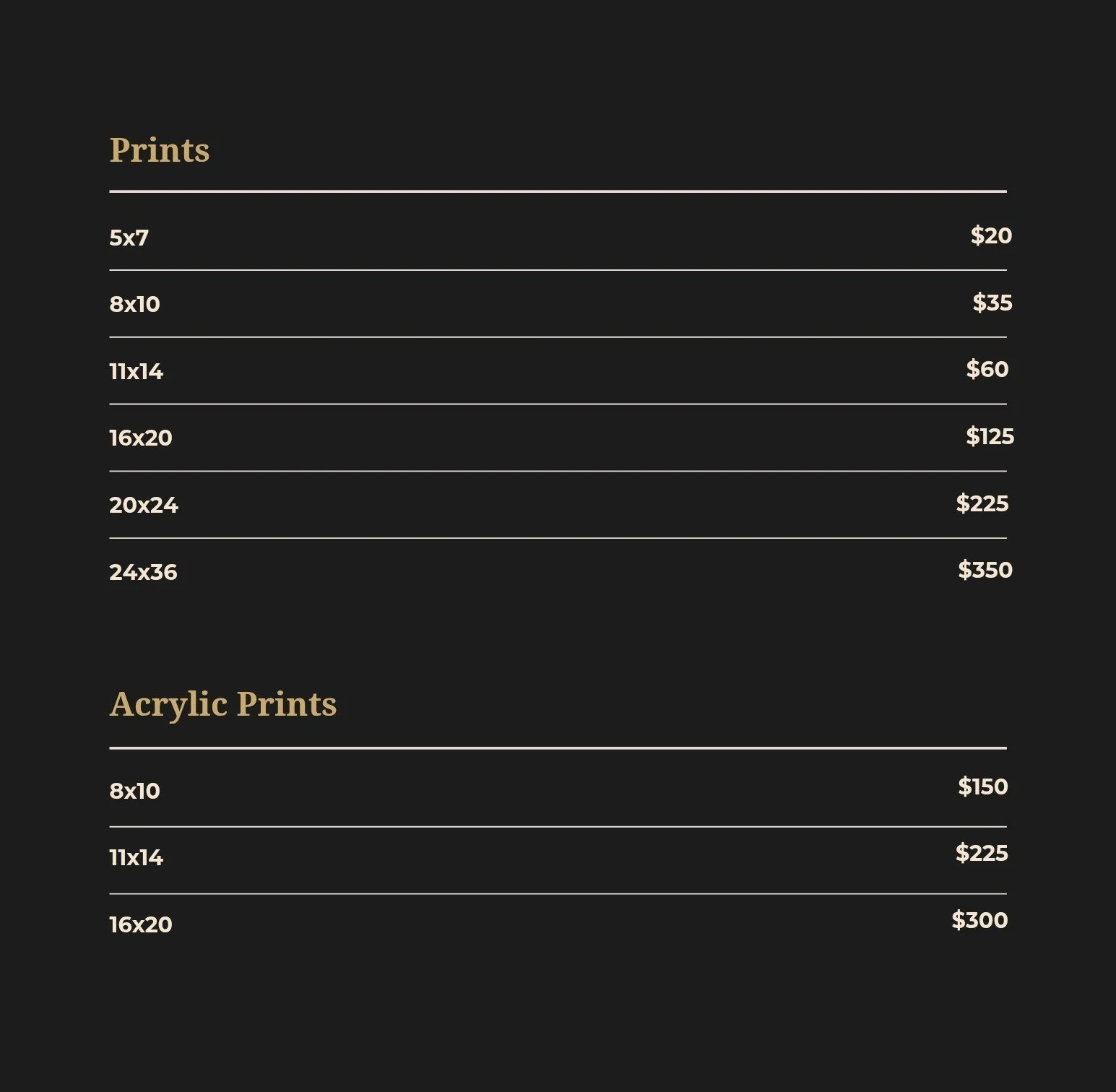Image resolution: width=1116 pixels, height=1092 pixels.
Task: Click the $225 price under Prints
Action: pos(982,503)
